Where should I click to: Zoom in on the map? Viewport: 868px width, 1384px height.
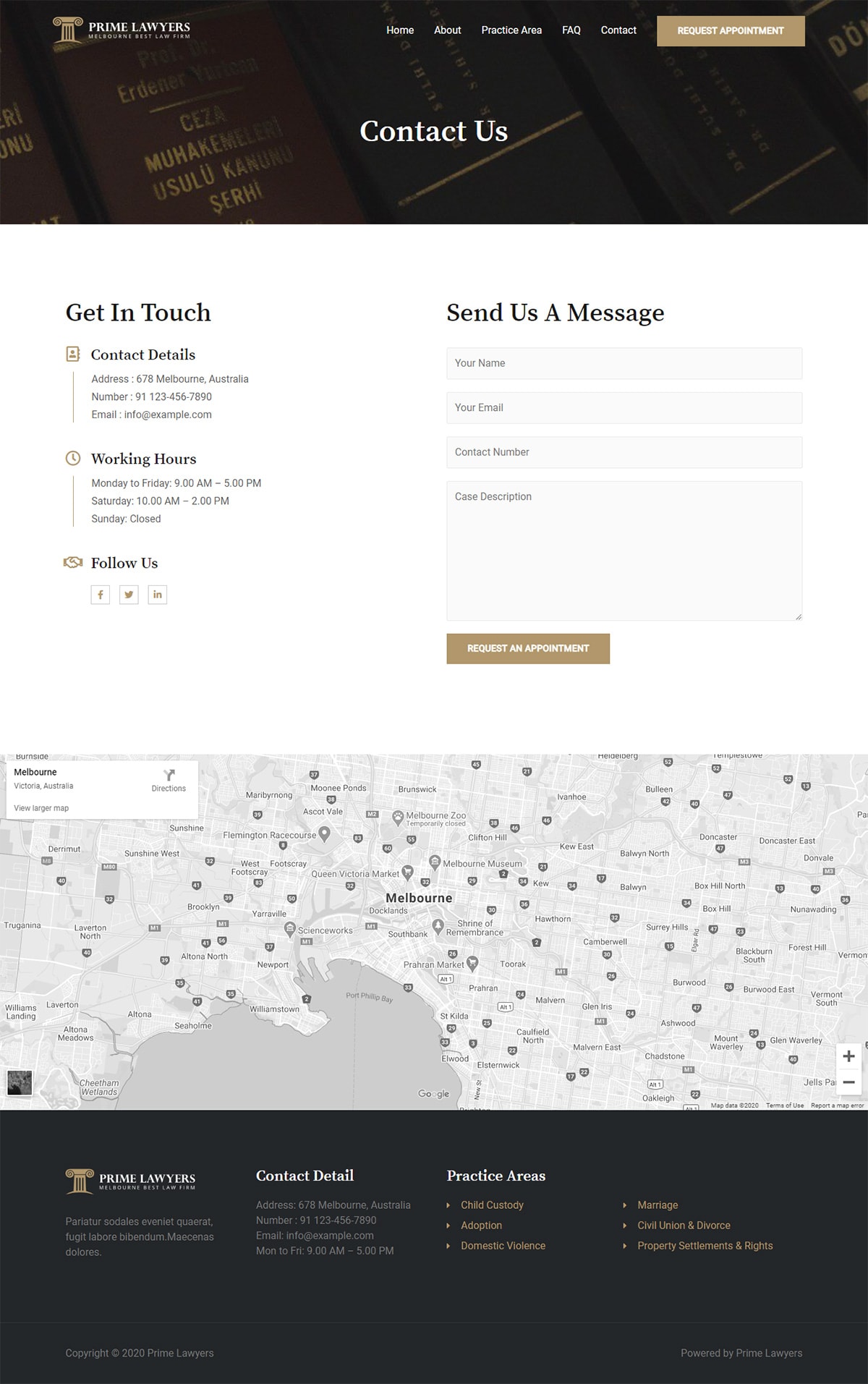click(848, 1056)
